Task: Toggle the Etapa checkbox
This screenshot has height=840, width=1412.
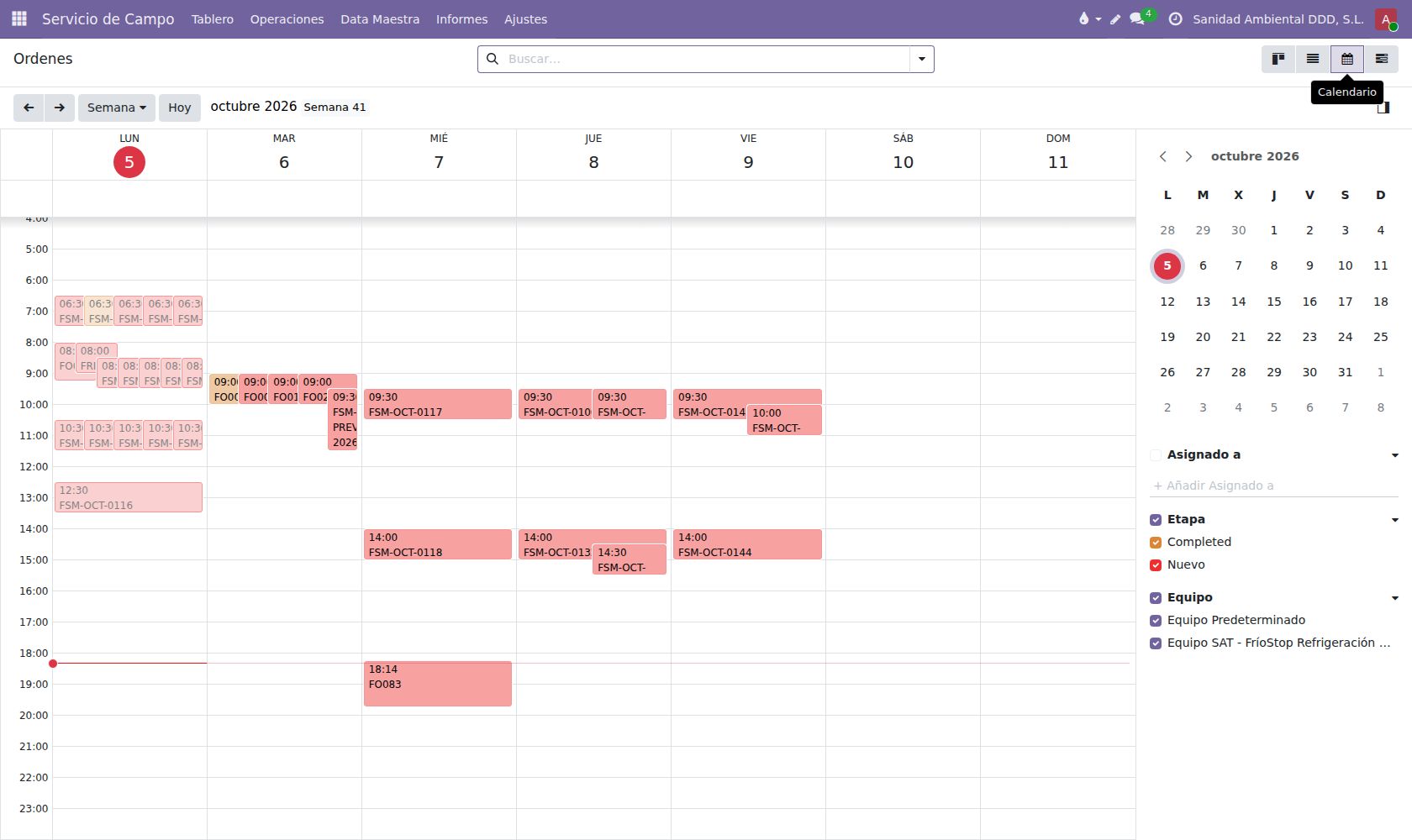Action: pyautogui.click(x=1156, y=520)
